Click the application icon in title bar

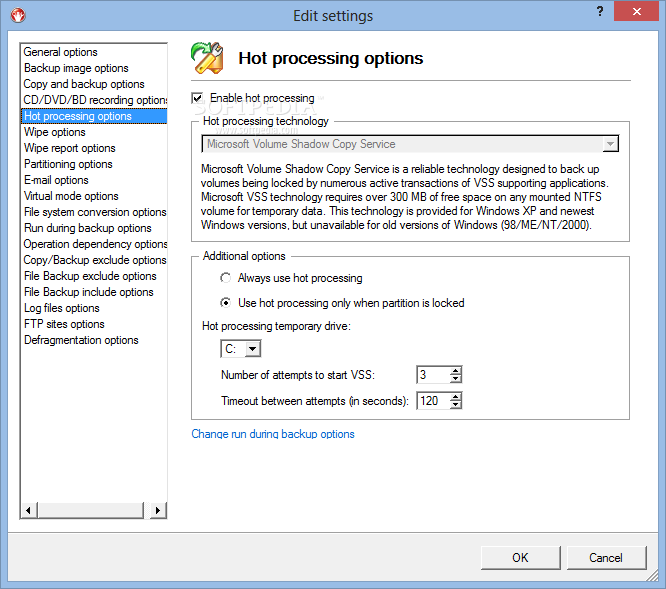[x=18, y=15]
